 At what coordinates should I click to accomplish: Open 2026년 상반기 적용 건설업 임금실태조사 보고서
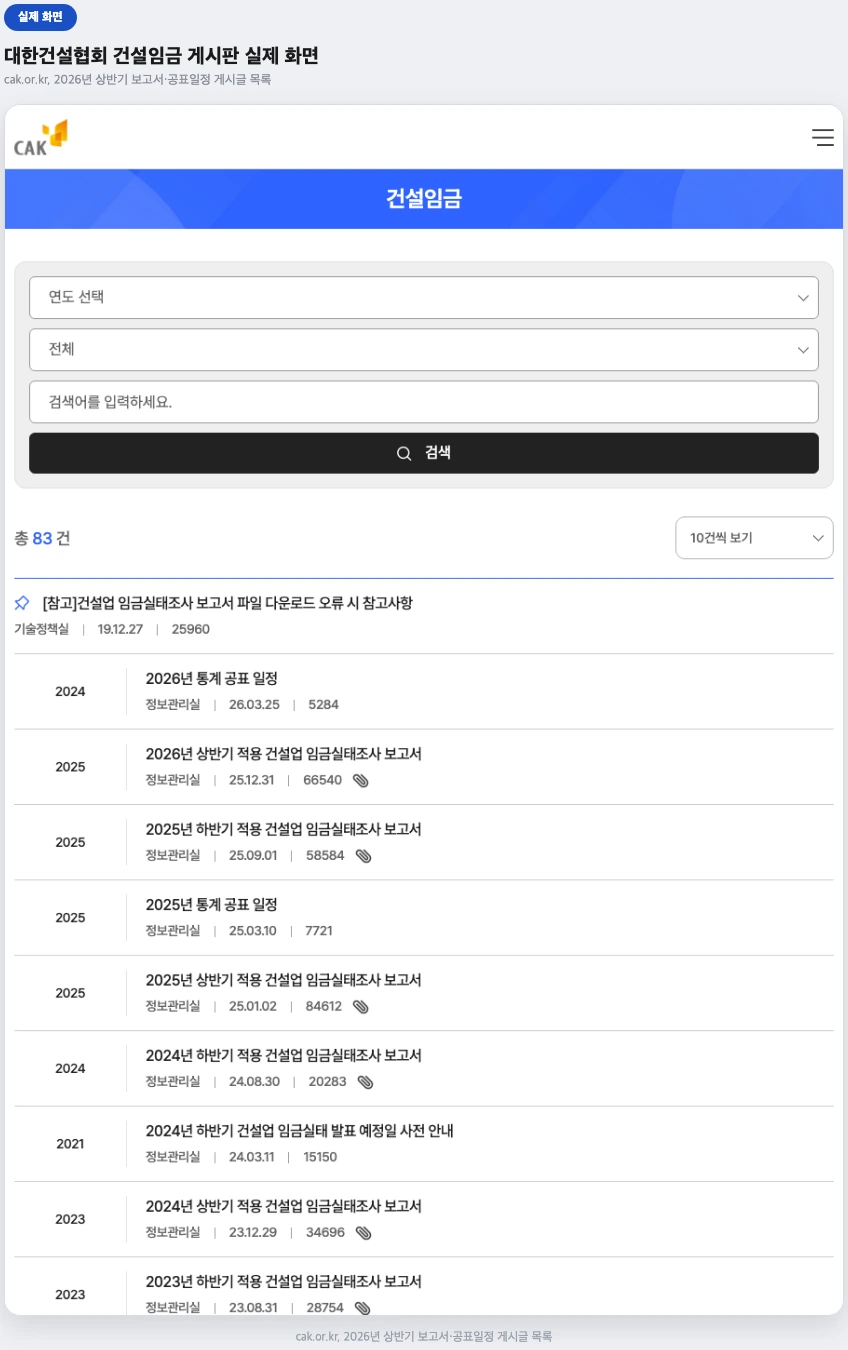coord(284,754)
